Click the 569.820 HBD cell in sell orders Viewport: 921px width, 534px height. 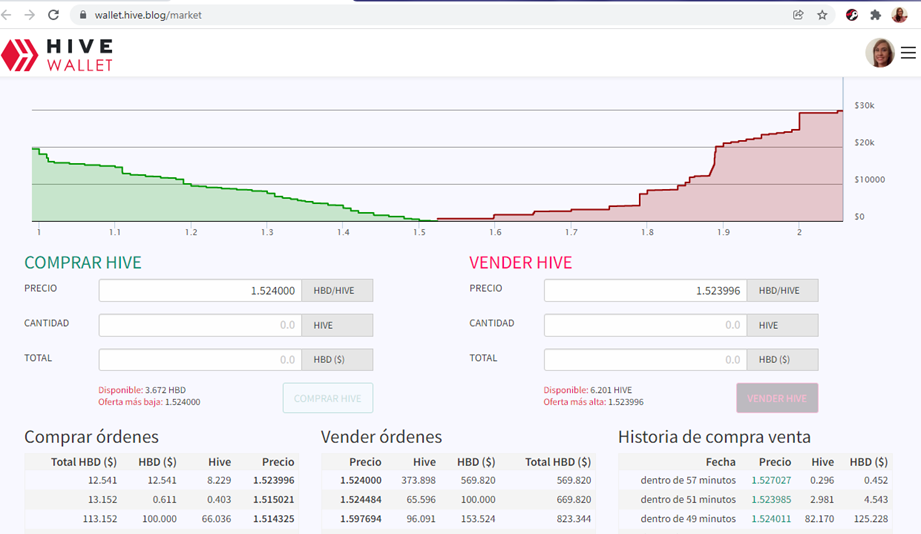point(478,481)
